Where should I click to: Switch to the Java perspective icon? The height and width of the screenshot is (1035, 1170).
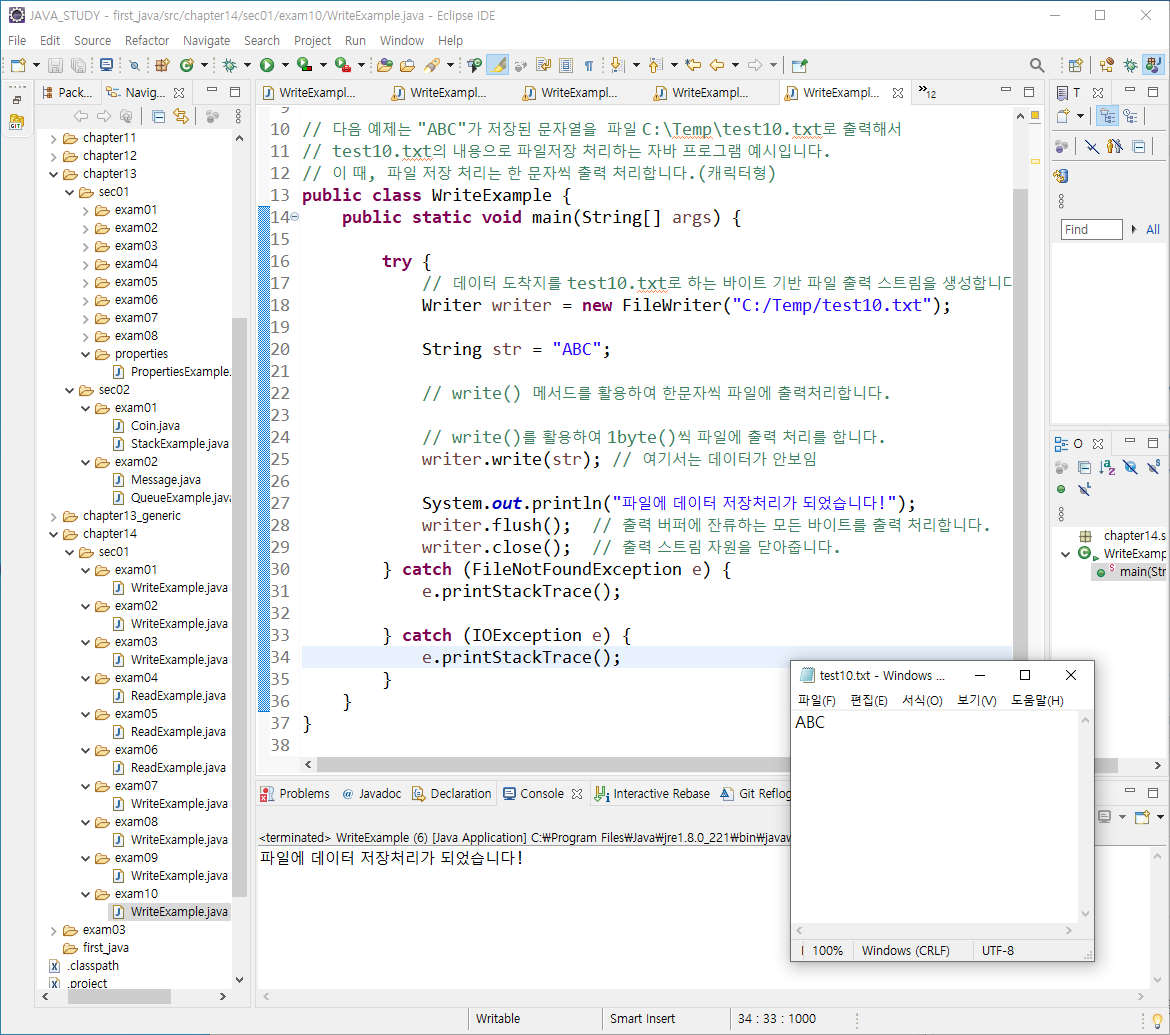pos(1154,66)
